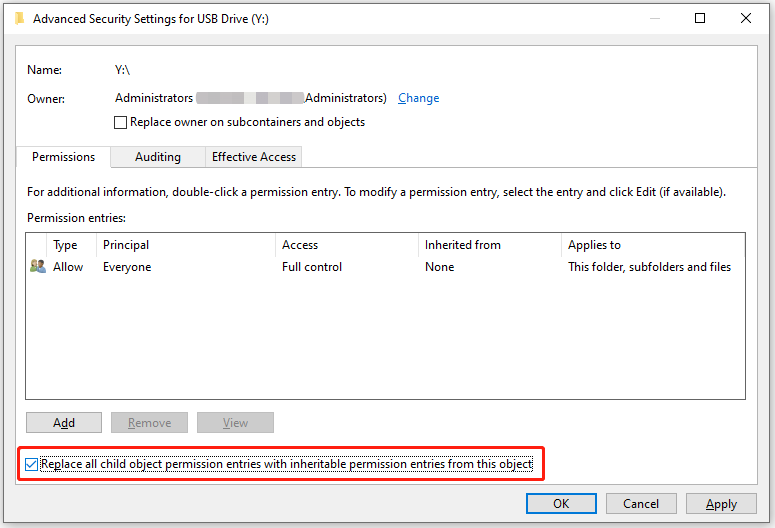Cancel the security settings dialog
This screenshot has height=528, width=775.
[x=640, y=504]
